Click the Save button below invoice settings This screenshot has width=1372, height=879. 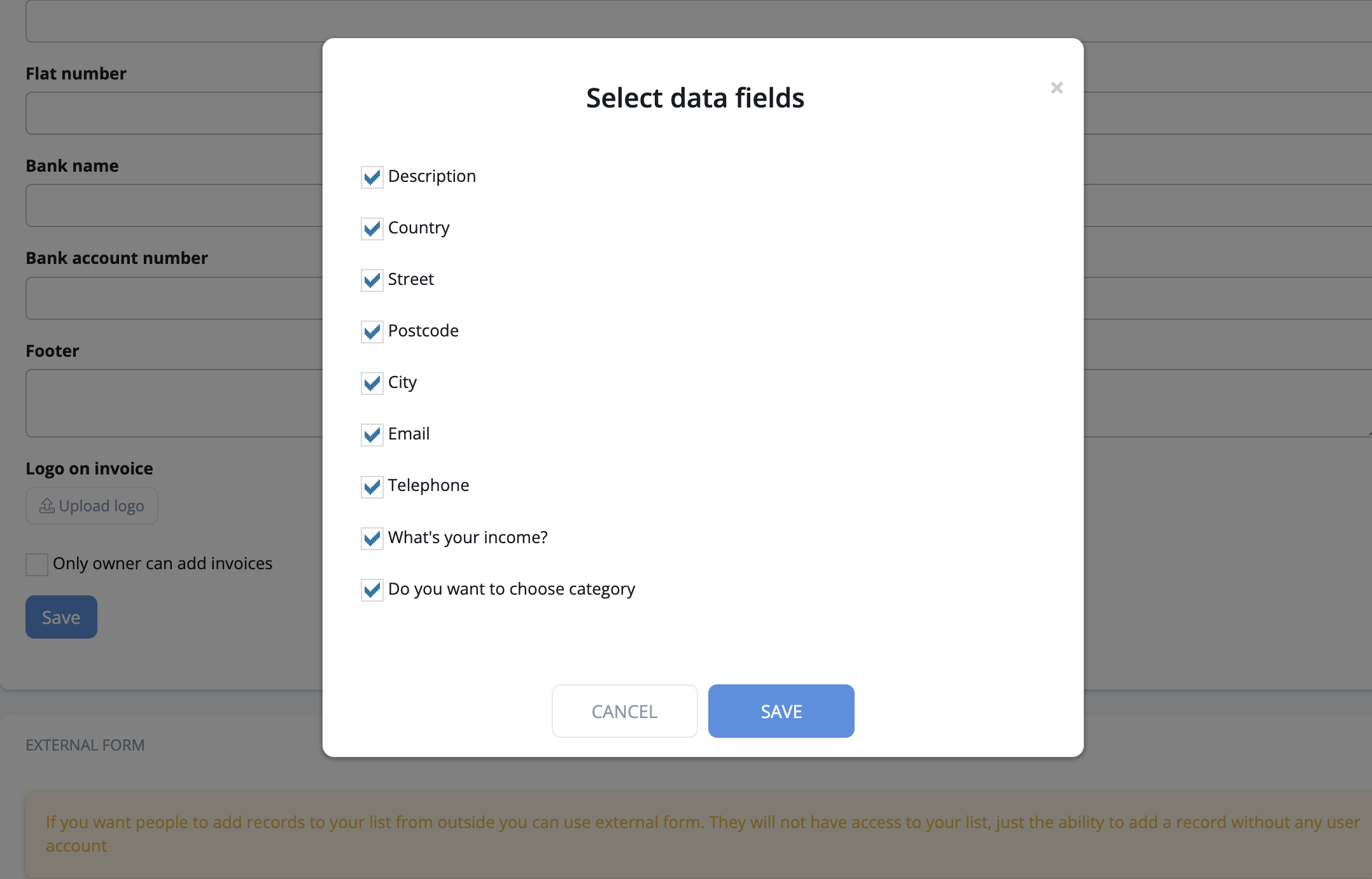coord(61,617)
